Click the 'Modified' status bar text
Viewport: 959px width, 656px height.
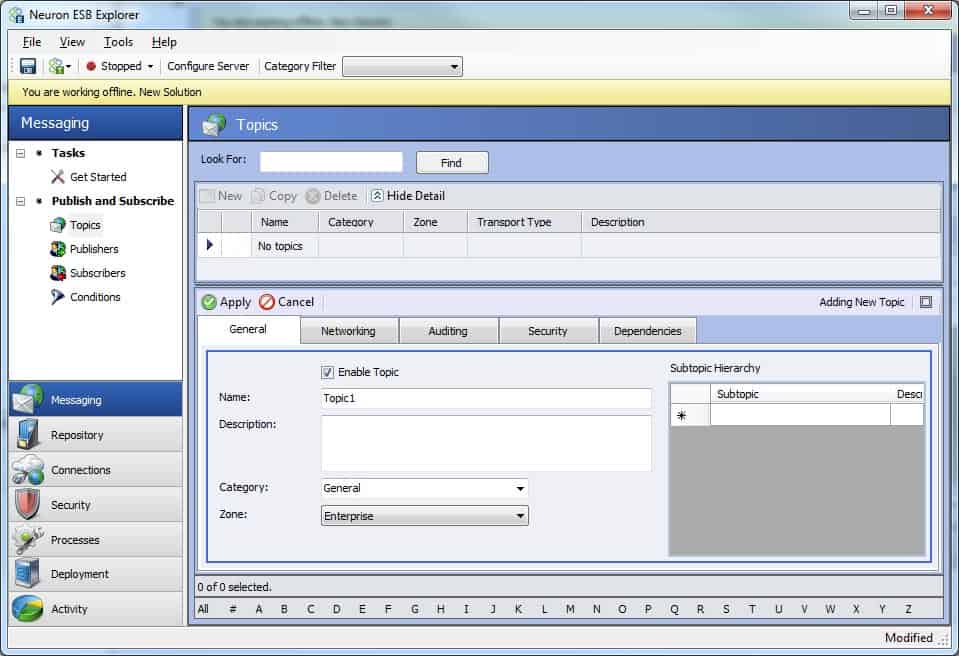pyautogui.click(x=908, y=638)
